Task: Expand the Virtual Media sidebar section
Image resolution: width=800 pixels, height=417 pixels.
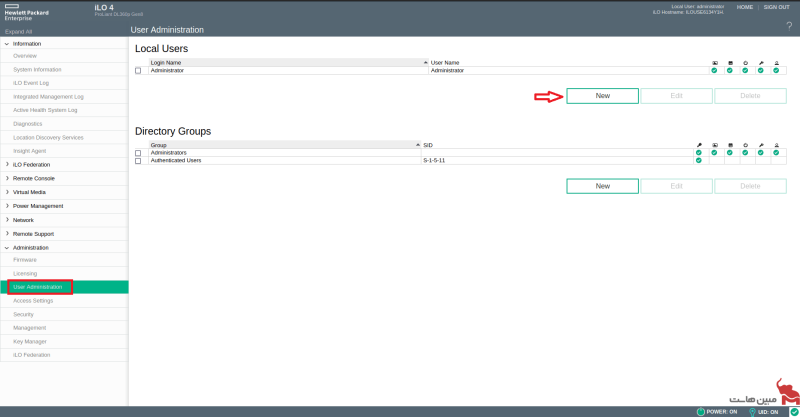Action: click(7, 192)
